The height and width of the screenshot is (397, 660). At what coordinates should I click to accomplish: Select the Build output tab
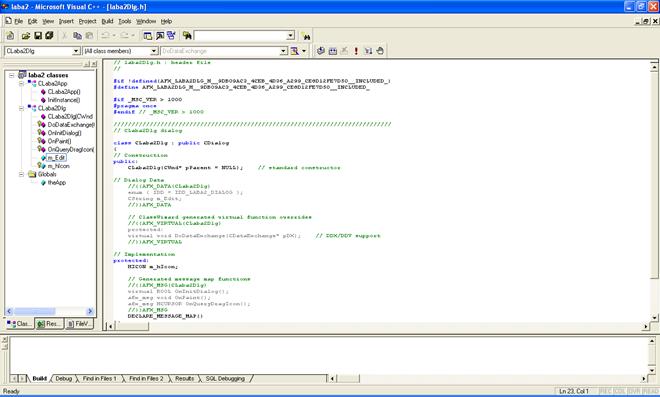pos(39,379)
